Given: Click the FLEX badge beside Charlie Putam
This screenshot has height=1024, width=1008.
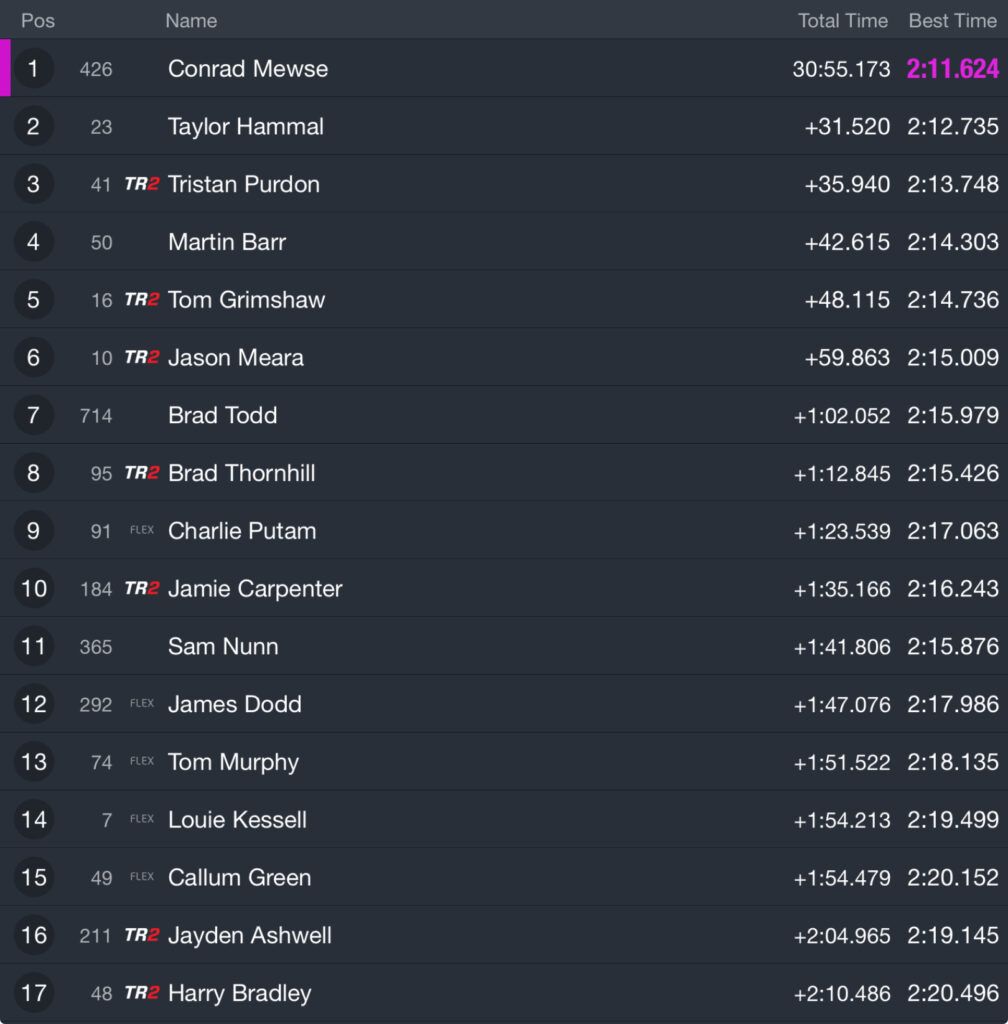Looking at the screenshot, I should tap(142, 530).
